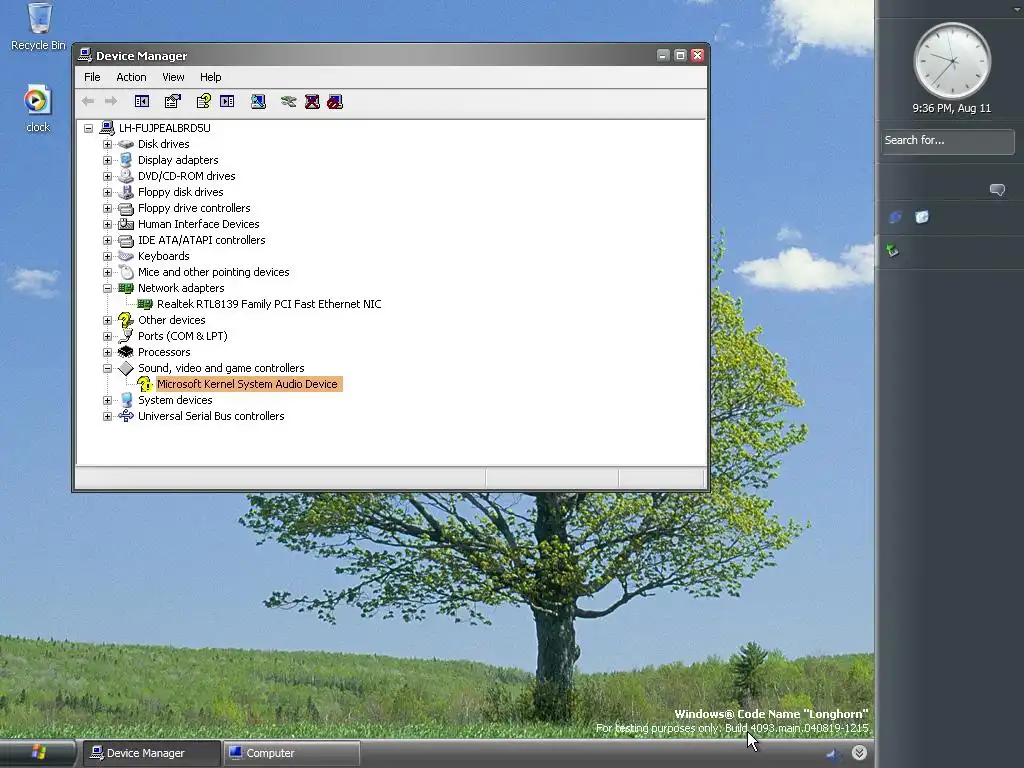The height and width of the screenshot is (768, 1024).
Task: Click the 9:36 PM, Aug 11 time text
Action: pos(952,108)
